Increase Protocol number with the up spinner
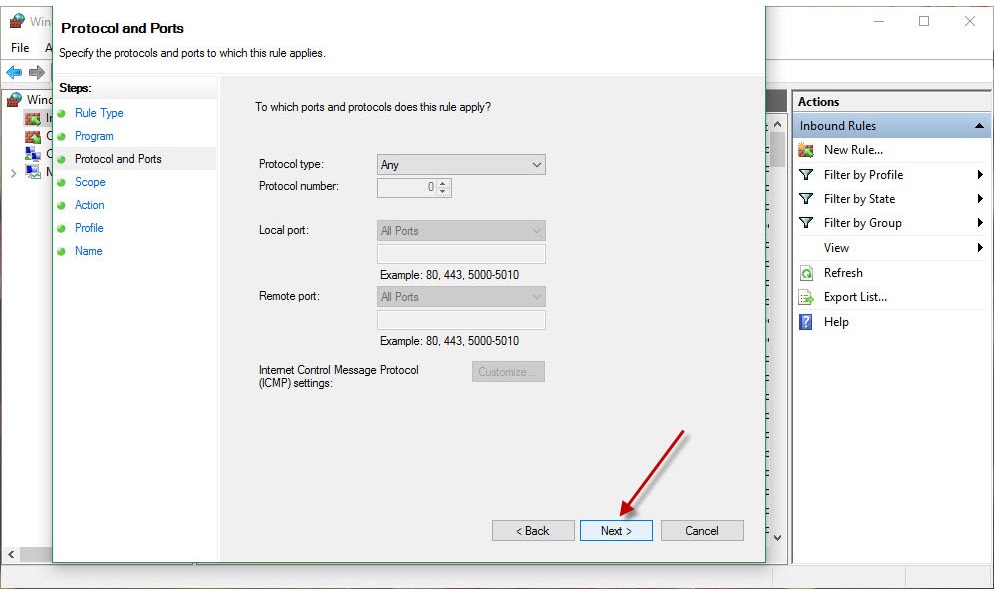Image resolution: width=994 pixels, height=597 pixels. click(x=444, y=183)
